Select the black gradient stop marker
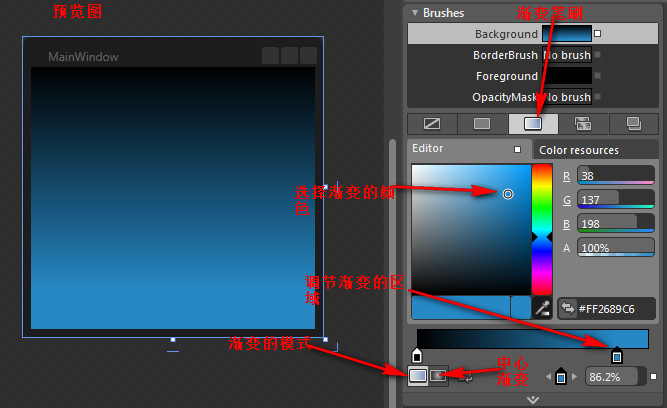Screen dimensions: 667x408 [x=417, y=355]
